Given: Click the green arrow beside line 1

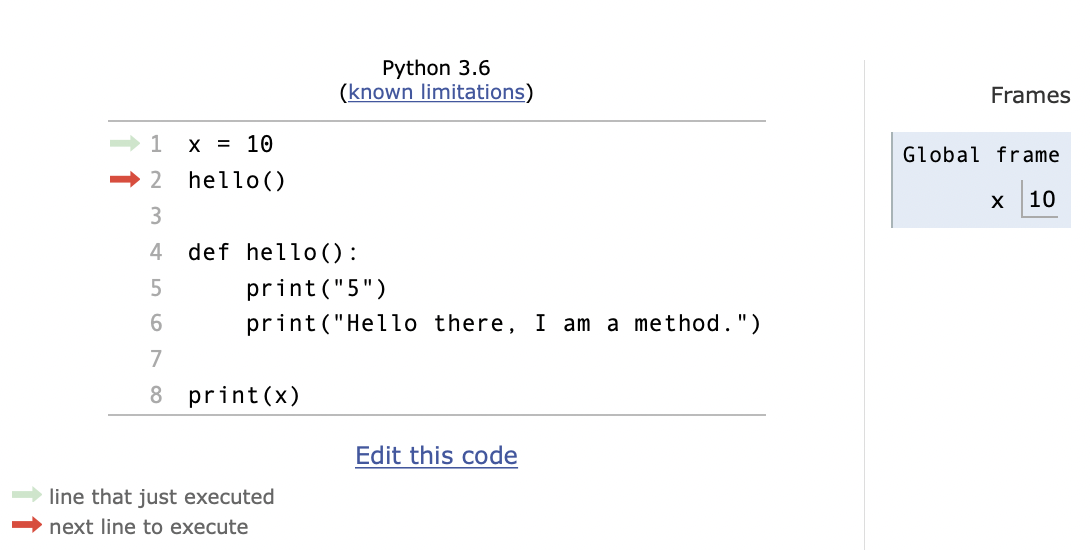Looking at the screenshot, I should click(x=125, y=144).
